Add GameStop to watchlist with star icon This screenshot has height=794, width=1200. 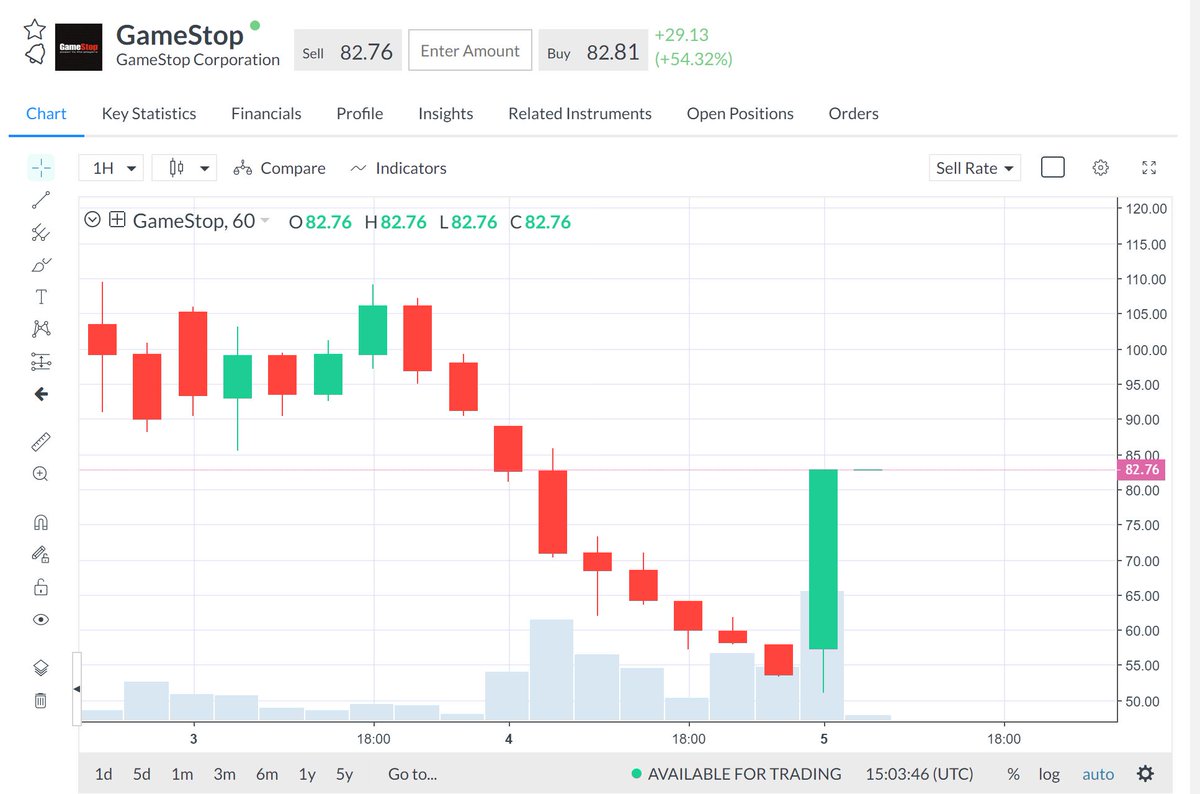(x=35, y=28)
